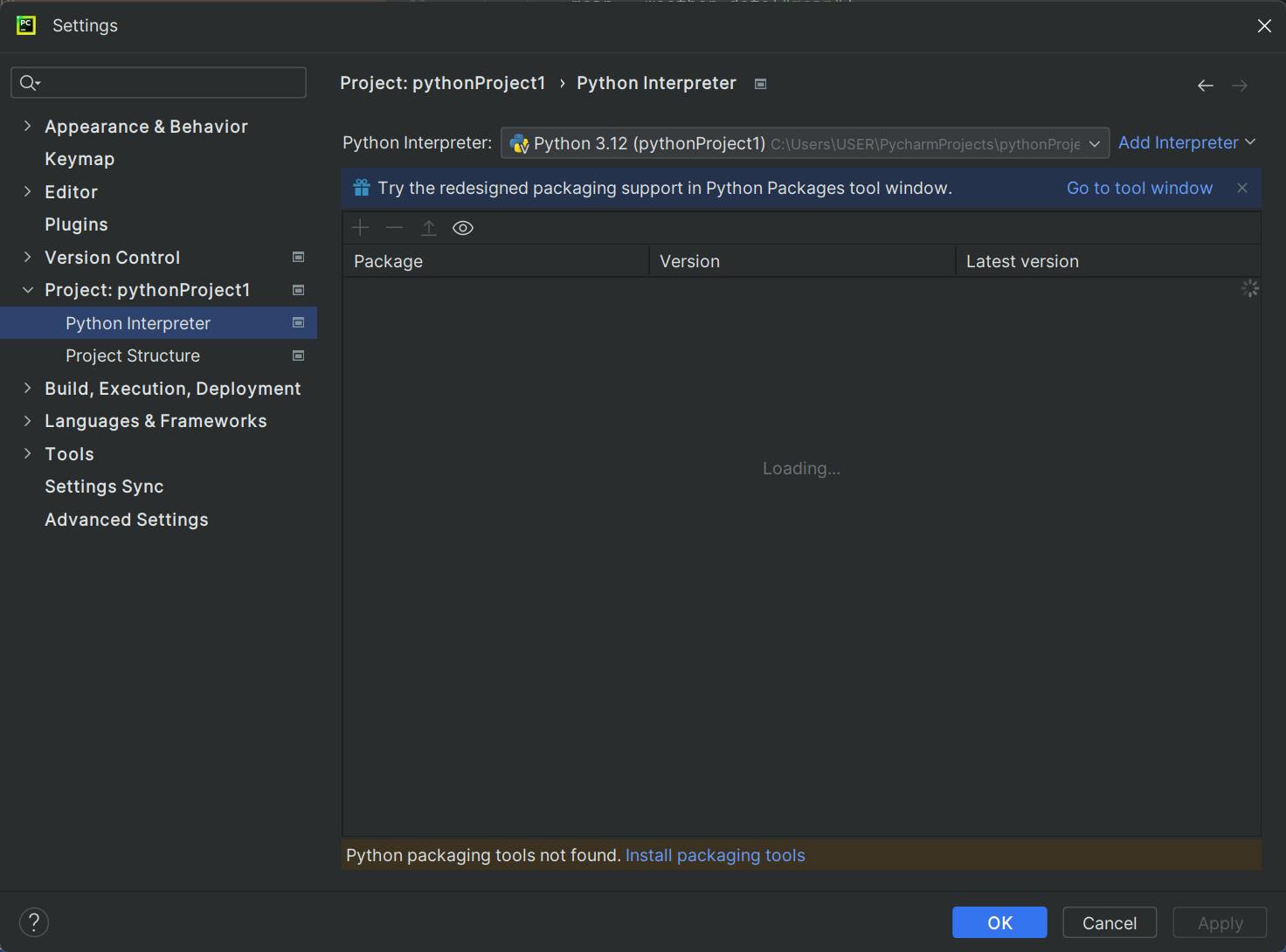Click the forward navigation arrow
This screenshot has width=1286, height=952.
(1240, 86)
